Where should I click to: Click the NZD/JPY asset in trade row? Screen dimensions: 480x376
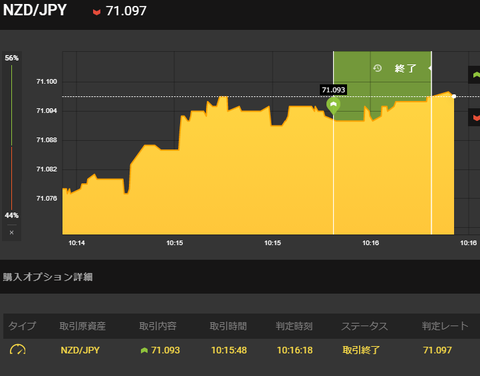click(80, 350)
